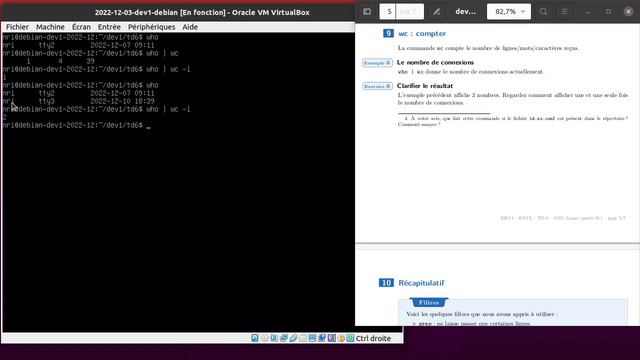
Task: Toggle the side panel in the PDF viewer
Action: (x=367, y=11)
